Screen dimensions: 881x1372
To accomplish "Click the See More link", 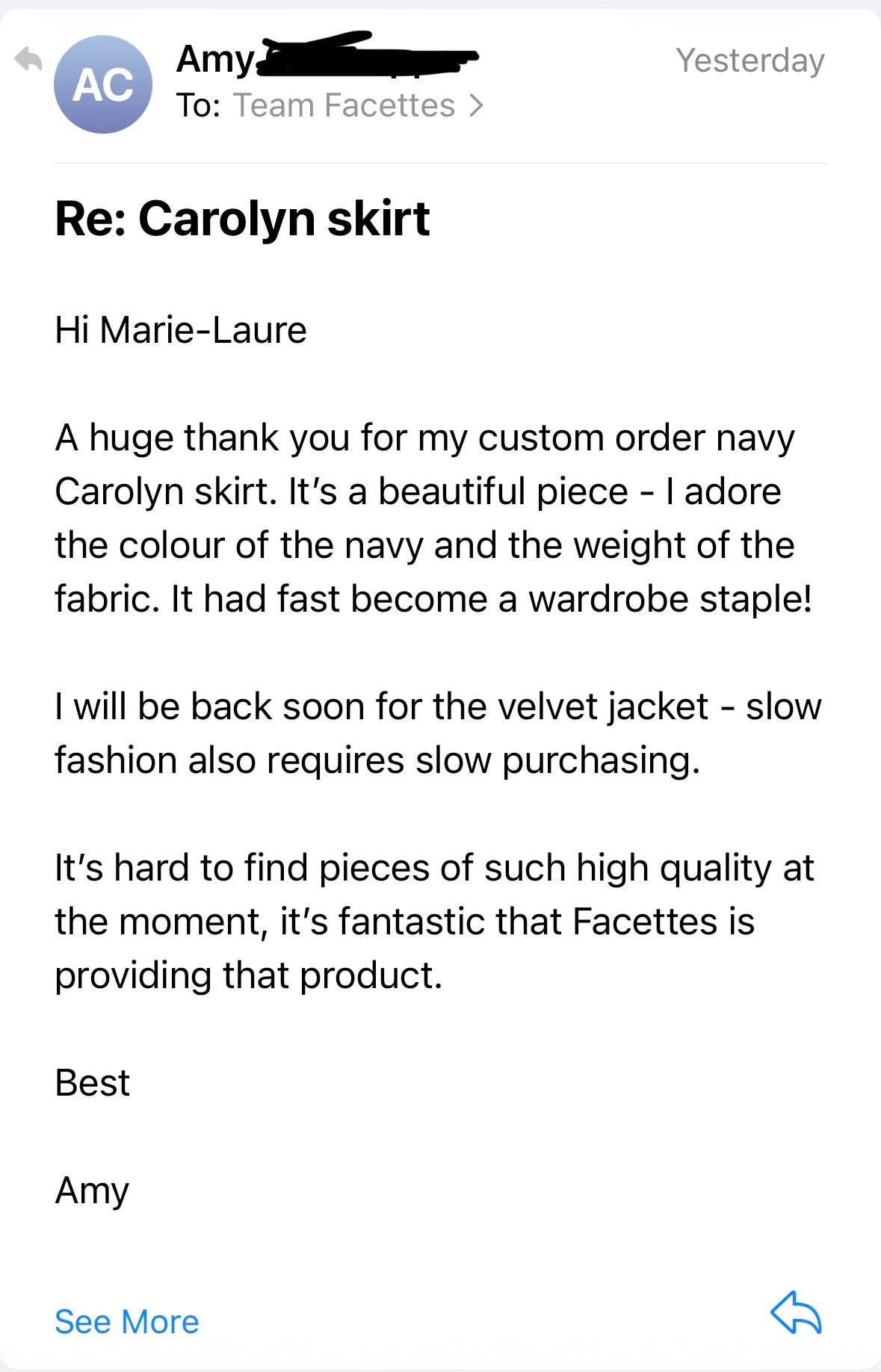I will [x=127, y=1322].
